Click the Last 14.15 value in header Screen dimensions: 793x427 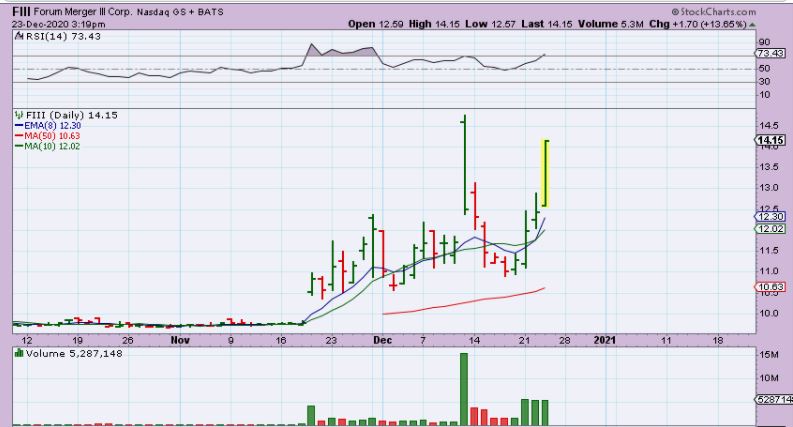(x=547, y=24)
